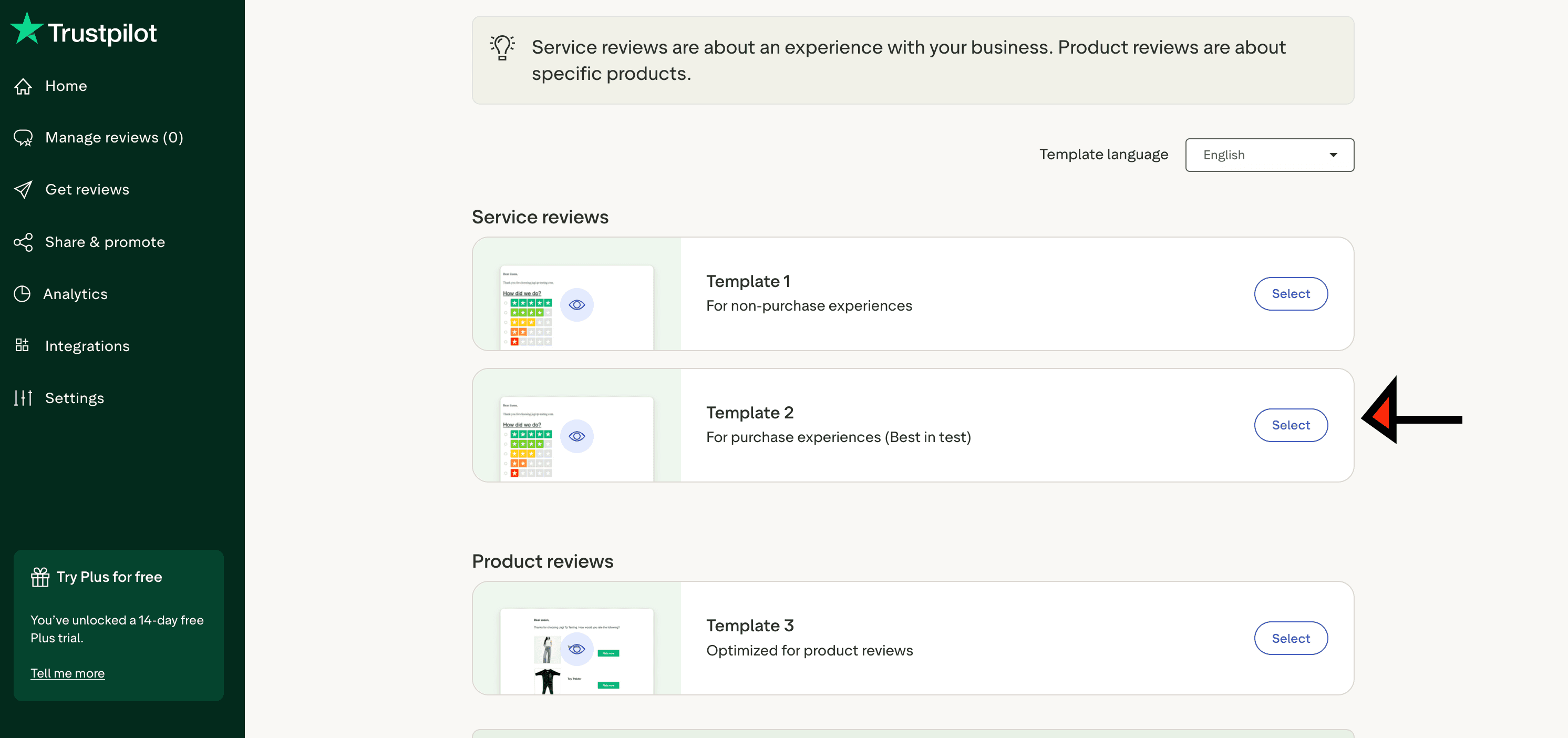Image resolution: width=1568 pixels, height=738 pixels.
Task: Open Share & promote via its share icon
Action: [x=23, y=242]
